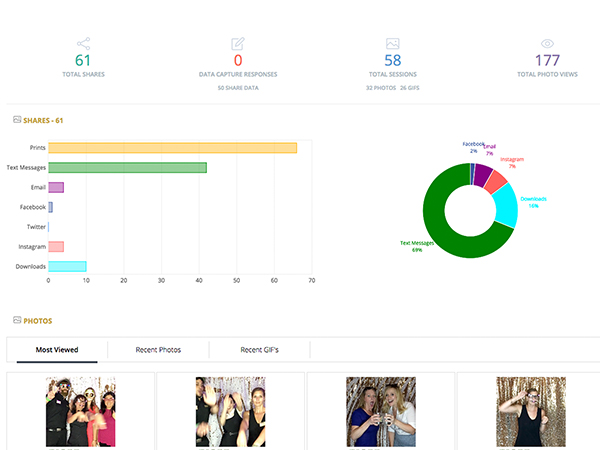Open the first photo with the man in hat
The image size is (600, 450).
(x=80, y=412)
